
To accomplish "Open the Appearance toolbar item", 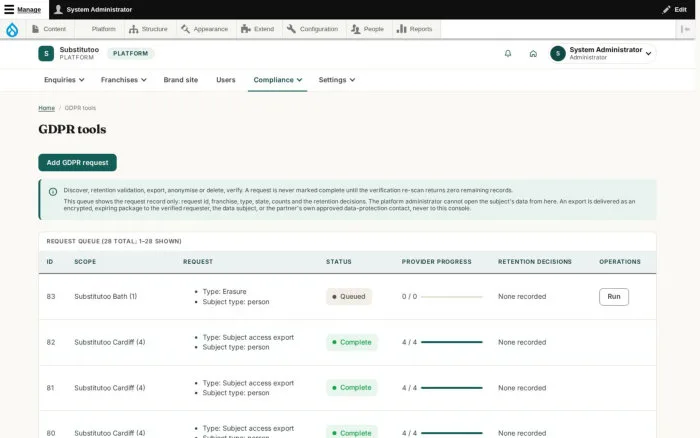I will [204, 29].
